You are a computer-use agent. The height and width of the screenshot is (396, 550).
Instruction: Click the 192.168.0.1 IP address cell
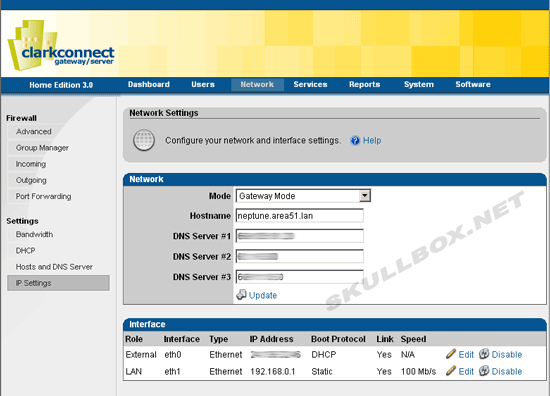pos(273,371)
